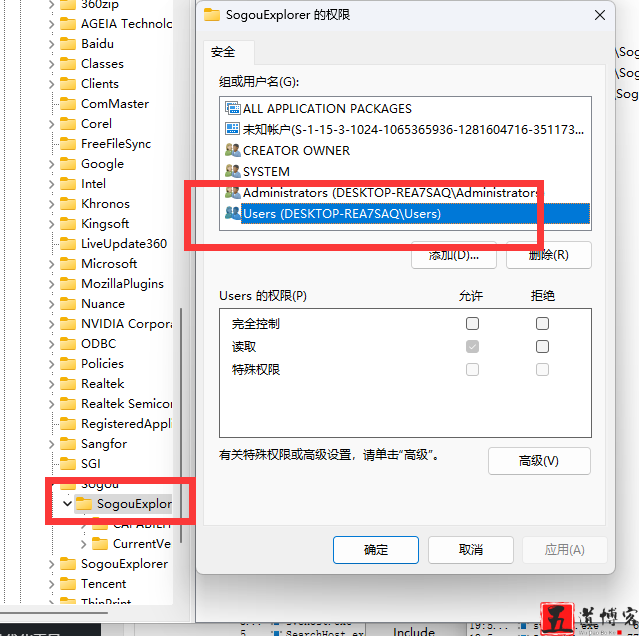The height and width of the screenshot is (636, 639).
Task: Expand the Microsoft registry key
Action: point(51,264)
